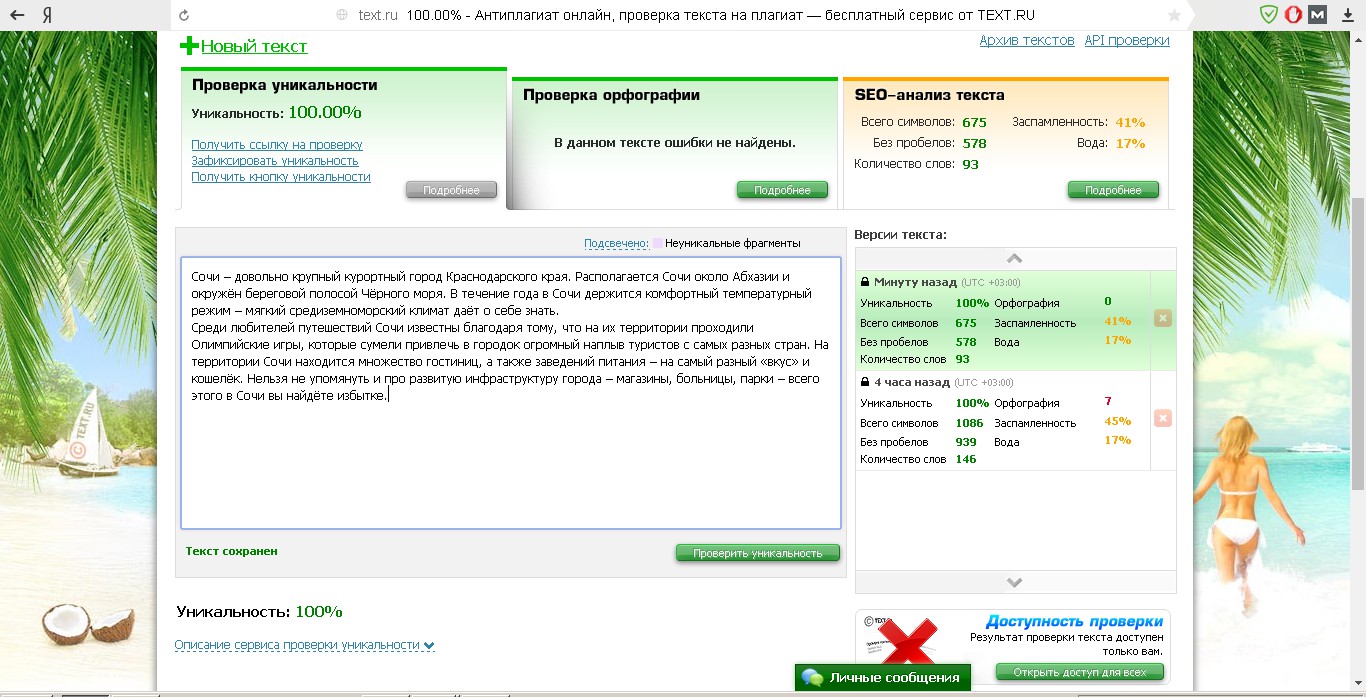Open Подробнее in spelling check panel
The height and width of the screenshot is (697, 1366).
coord(782,190)
